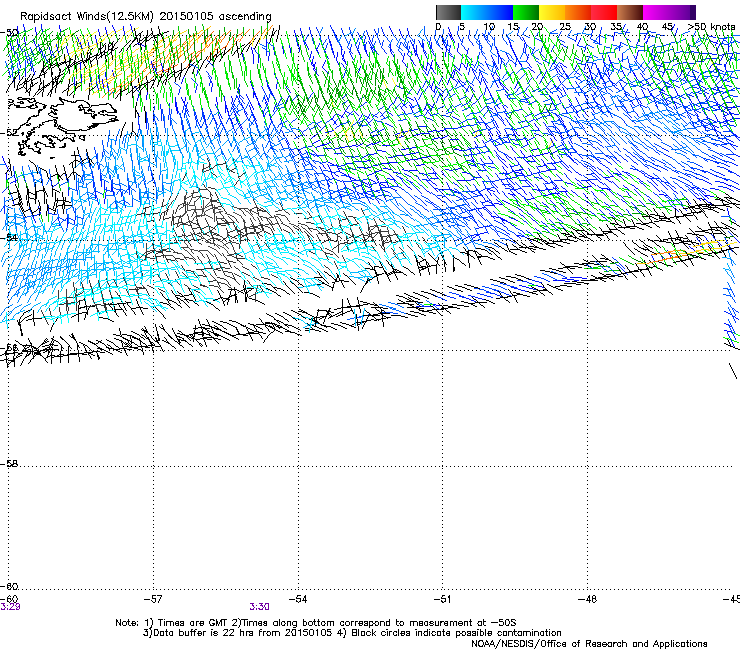Screen dimensions: 740x650
Task: Click the magenta-purple 40-50 knots legend band
Action: (x=669, y=12)
